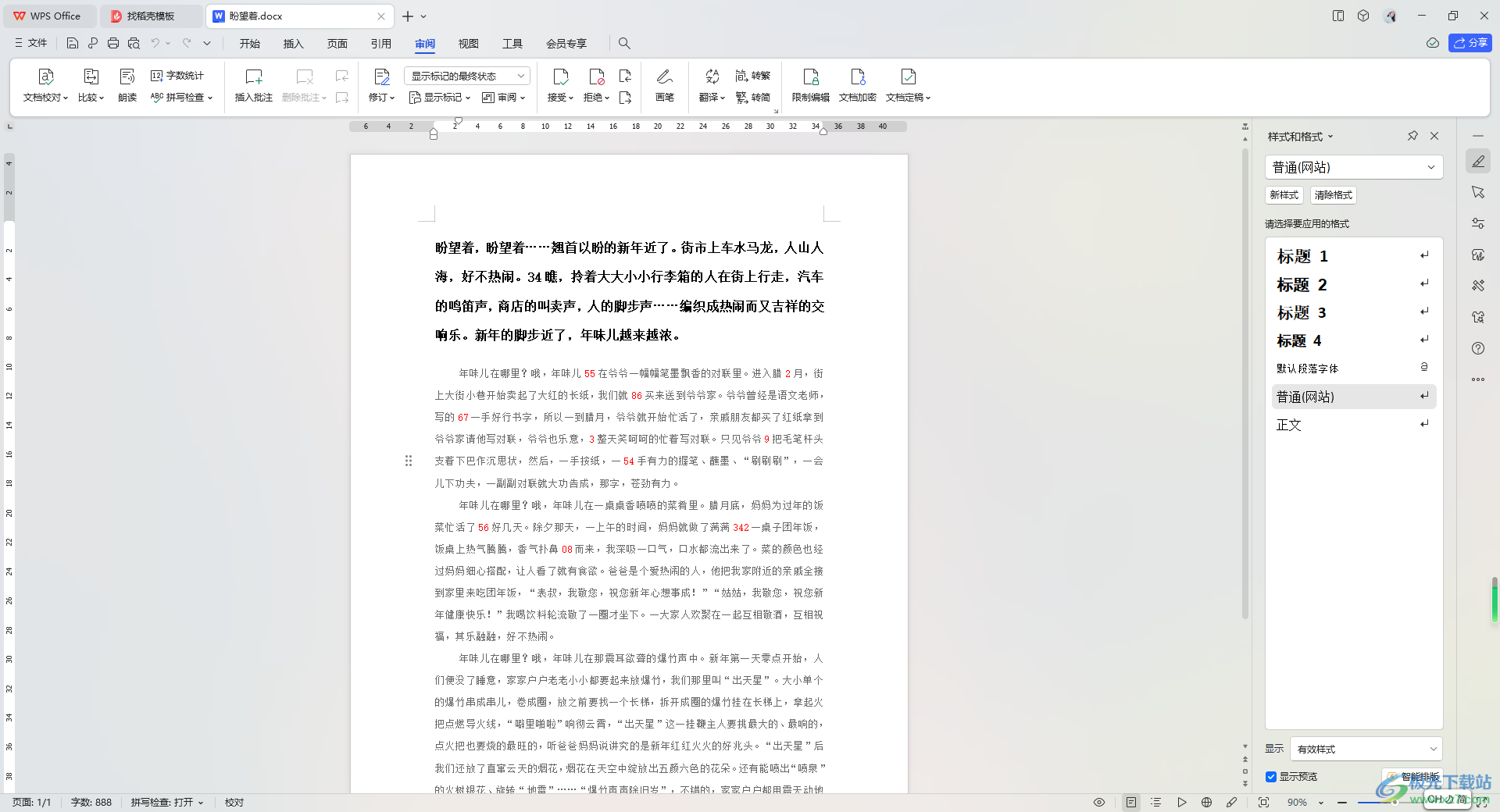Toggle page view mode in status bar
The height and width of the screenshot is (812, 1500).
click(1130, 803)
